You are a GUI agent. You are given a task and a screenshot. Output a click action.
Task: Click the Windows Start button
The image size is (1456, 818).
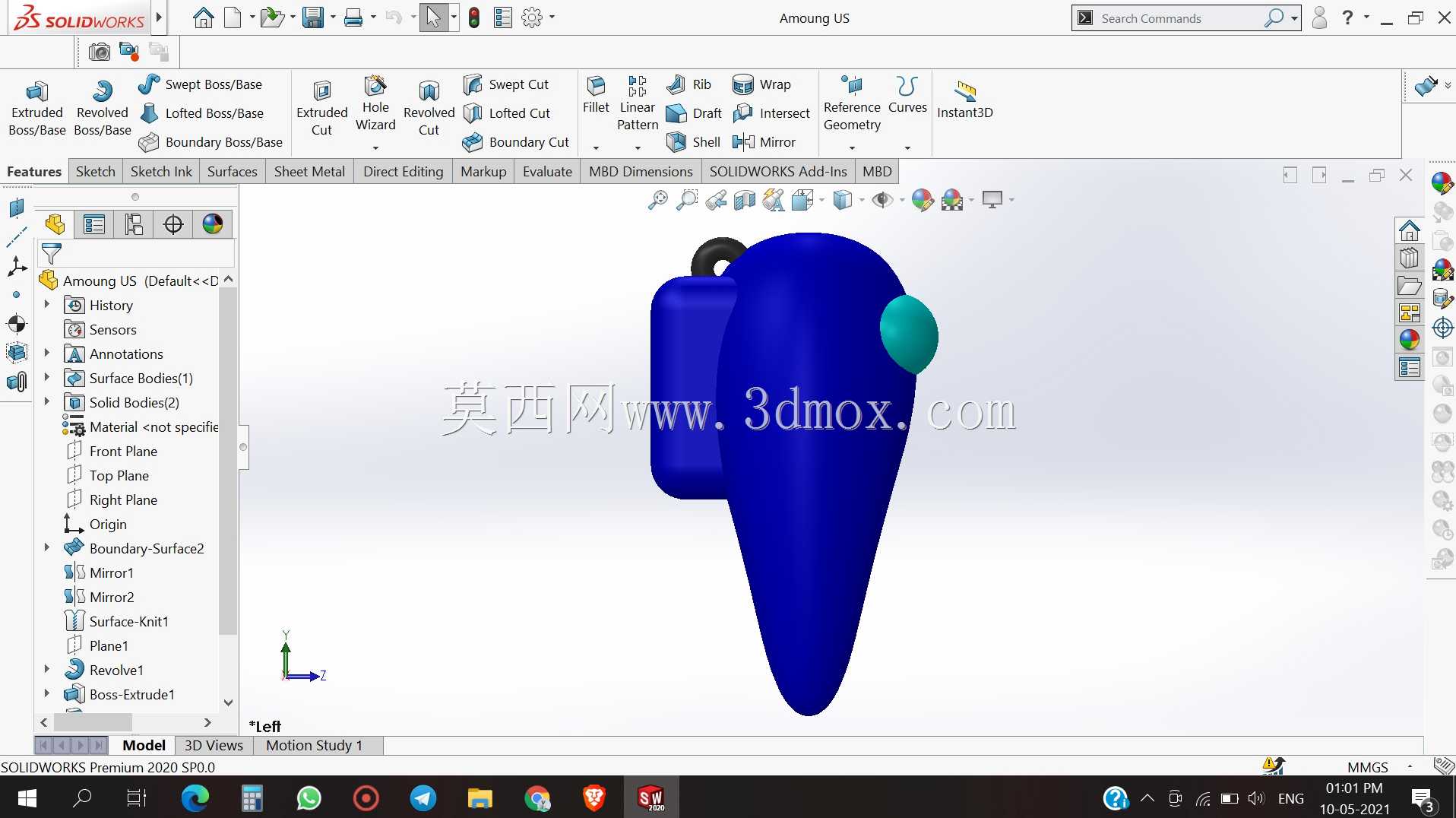coord(27,798)
